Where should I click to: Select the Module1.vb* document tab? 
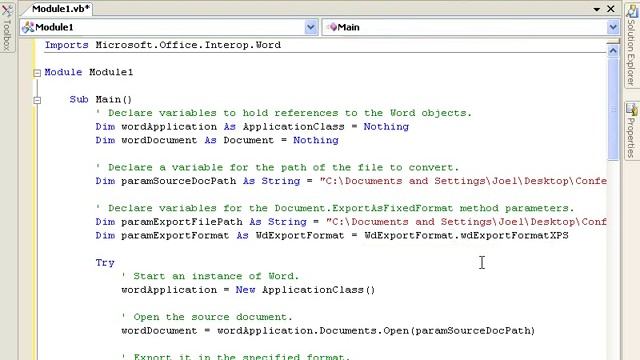pos(60,9)
